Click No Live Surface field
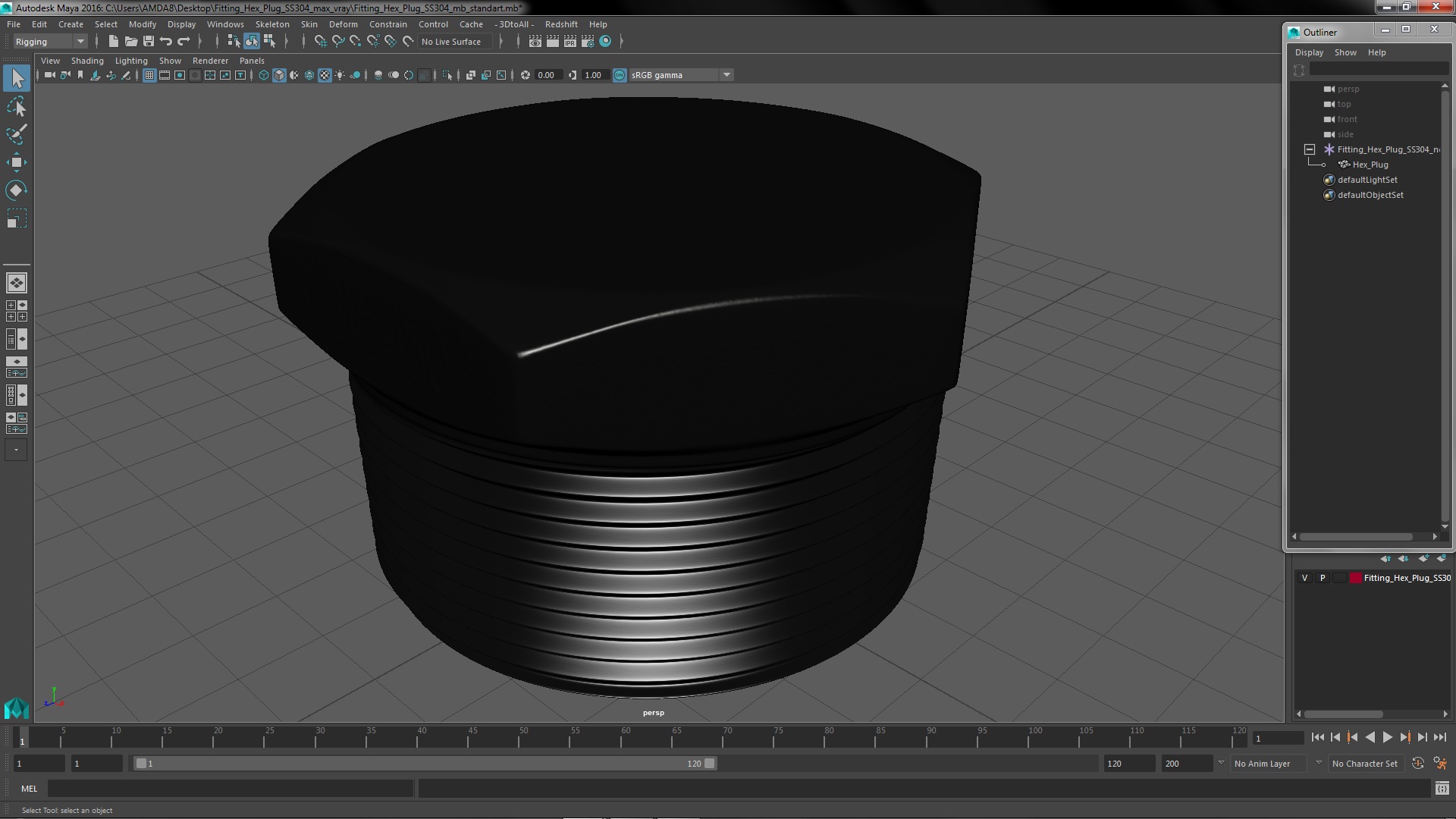Image resolution: width=1456 pixels, height=819 pixels. (452, 42)
